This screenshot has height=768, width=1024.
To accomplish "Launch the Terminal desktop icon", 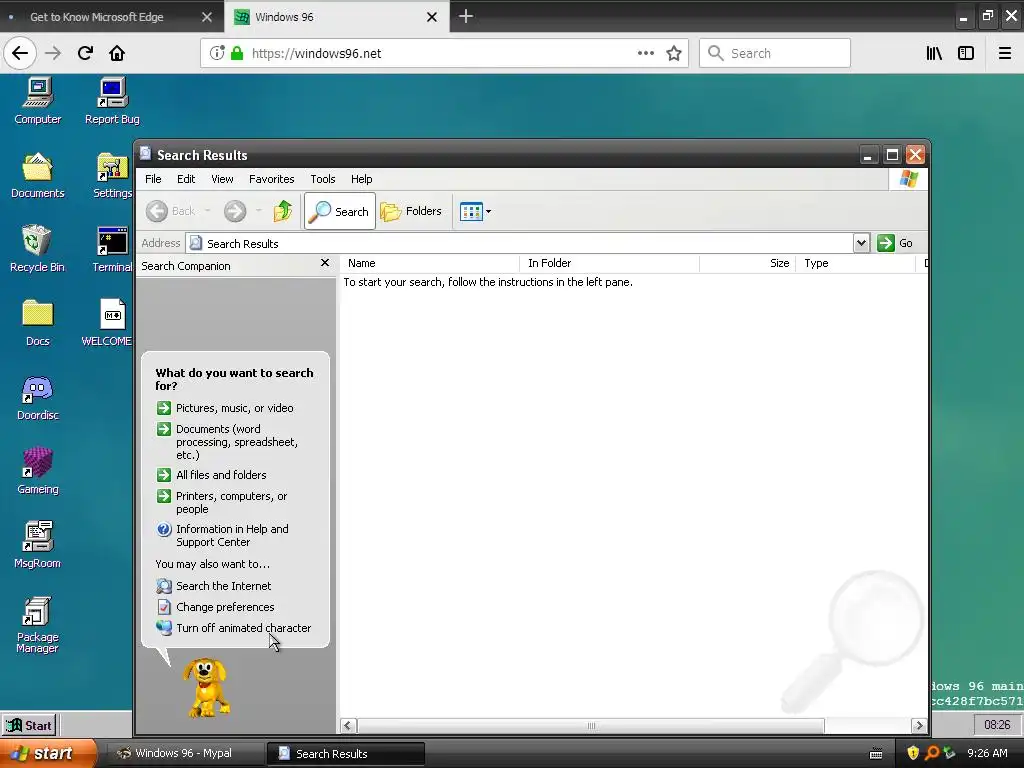I will point(112,249).
